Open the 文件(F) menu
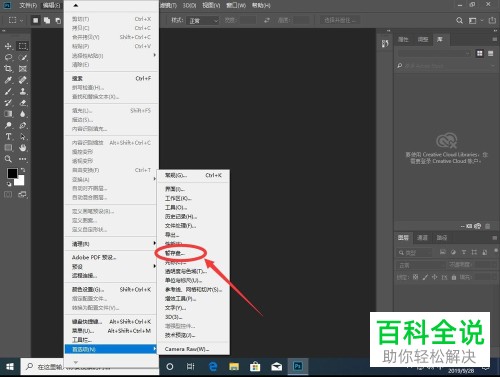Image resolution: width=500 pixels, height=377 pixels. click(28, 5)
